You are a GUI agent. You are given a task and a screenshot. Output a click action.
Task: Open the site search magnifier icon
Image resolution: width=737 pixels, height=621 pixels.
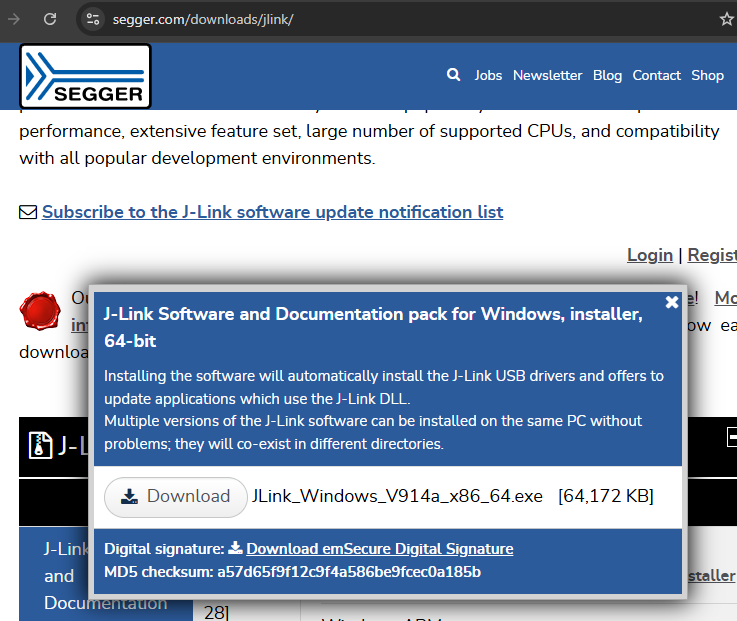[453, 75]
